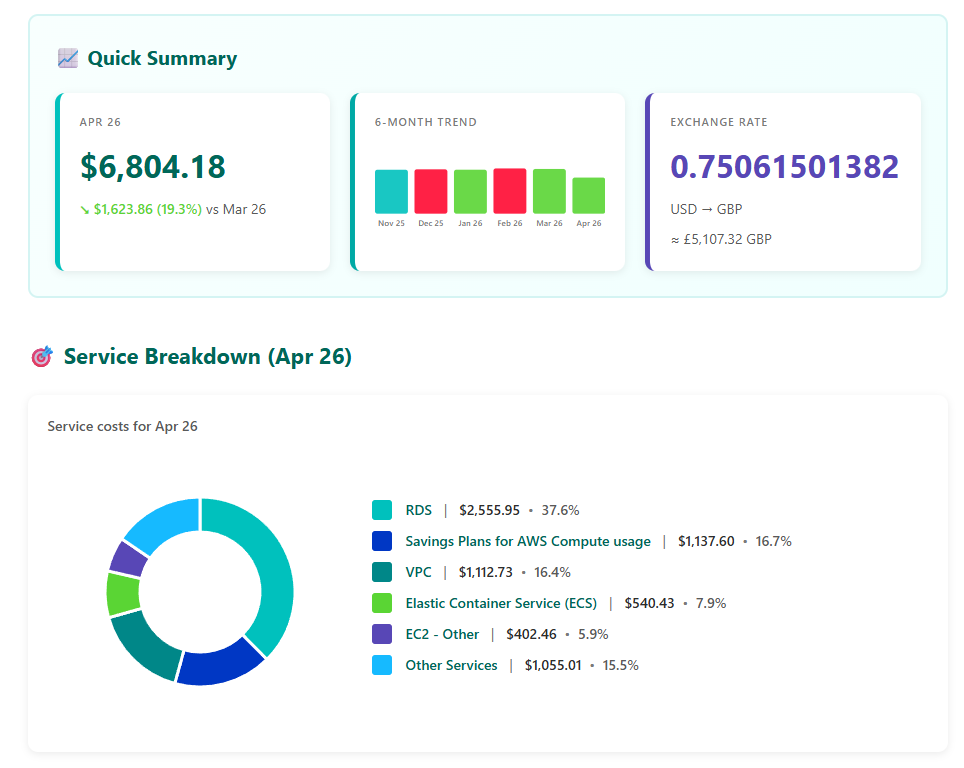Open the RDS service link
The image size is (964, 768).
coord(419,510)
